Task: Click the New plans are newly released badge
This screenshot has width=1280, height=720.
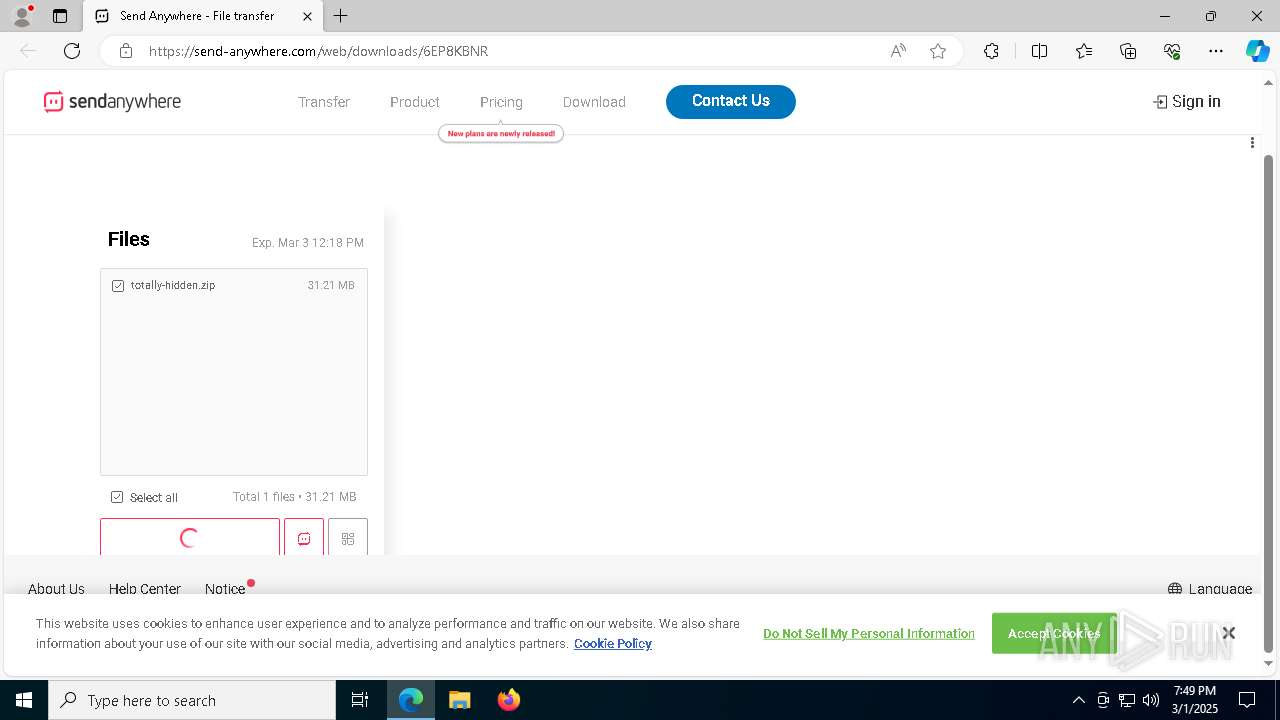Action: (501, 133)
